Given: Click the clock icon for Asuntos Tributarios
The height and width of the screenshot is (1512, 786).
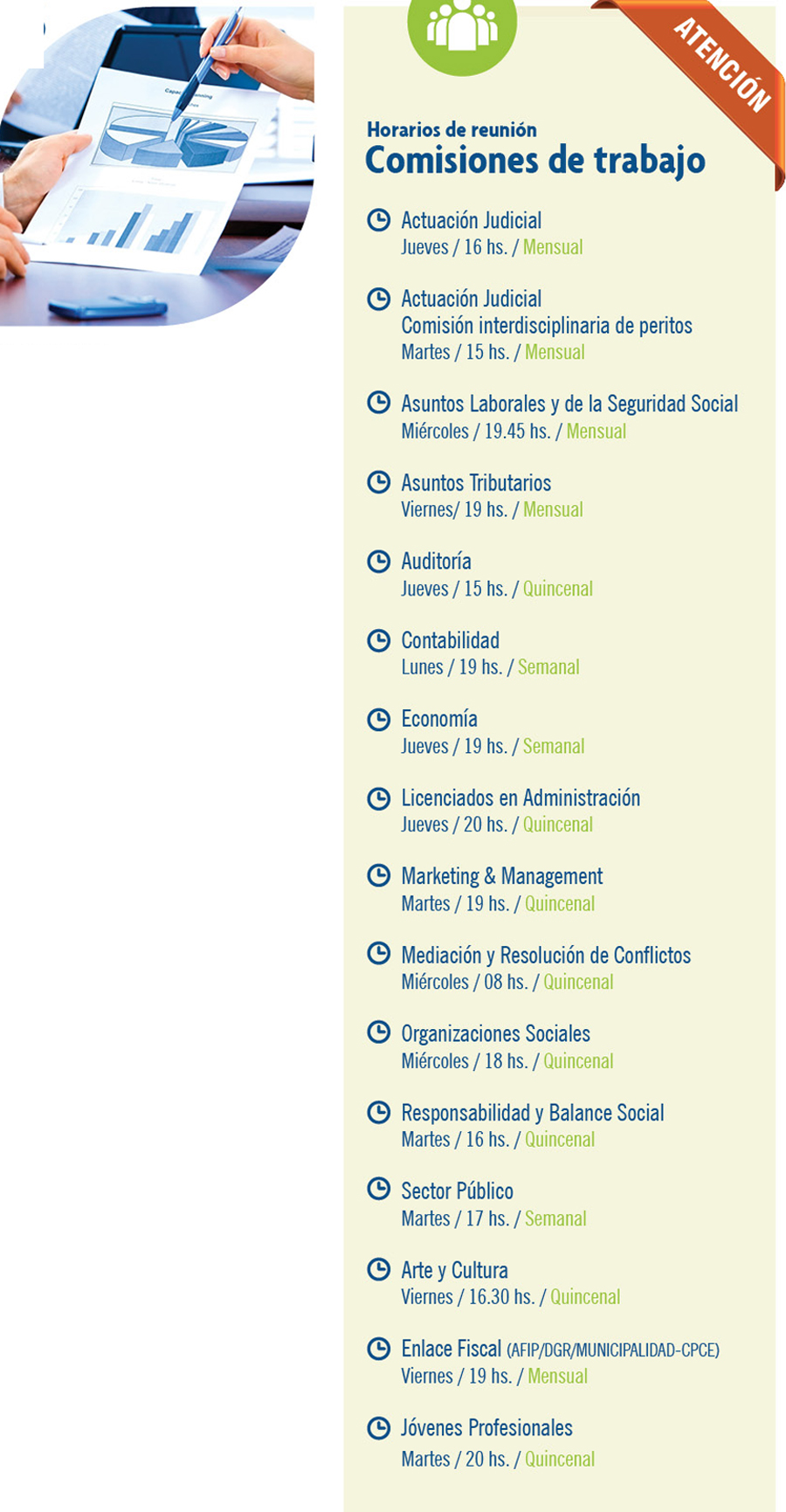Looking at the screenshot, I should pos(378,481).
